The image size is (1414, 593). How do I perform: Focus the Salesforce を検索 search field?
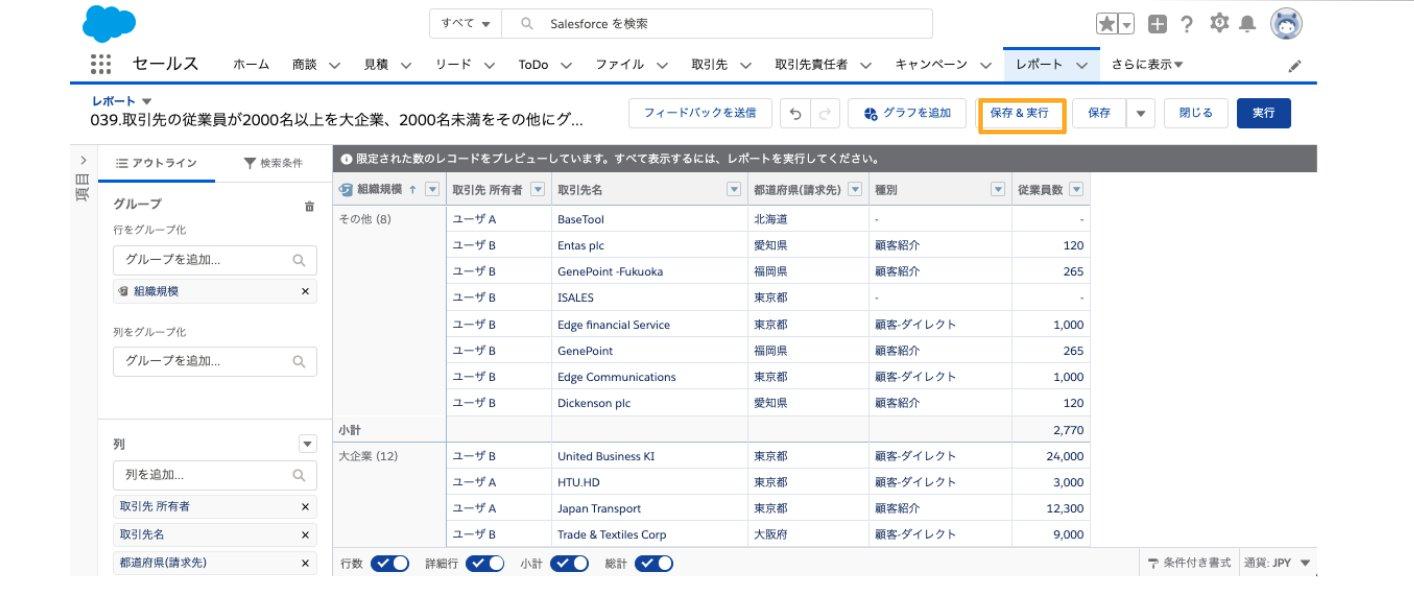(717, 24)
